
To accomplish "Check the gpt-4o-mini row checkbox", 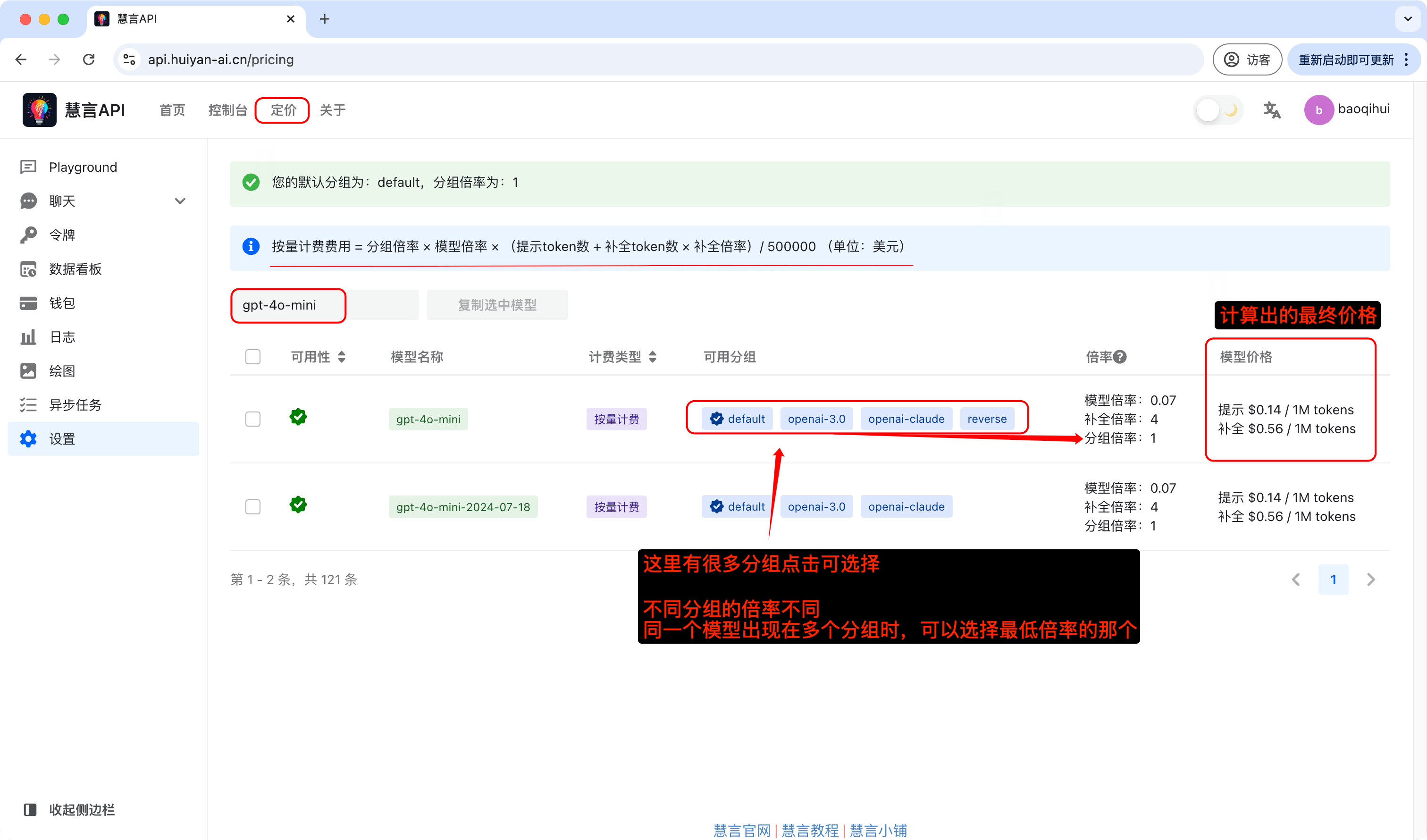I will tap(252, 419).
